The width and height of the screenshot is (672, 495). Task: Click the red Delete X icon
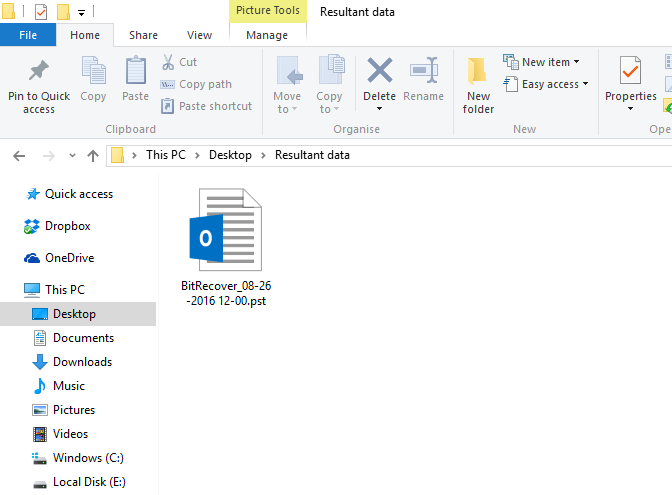pyautogui.click(x=380, y=70)
